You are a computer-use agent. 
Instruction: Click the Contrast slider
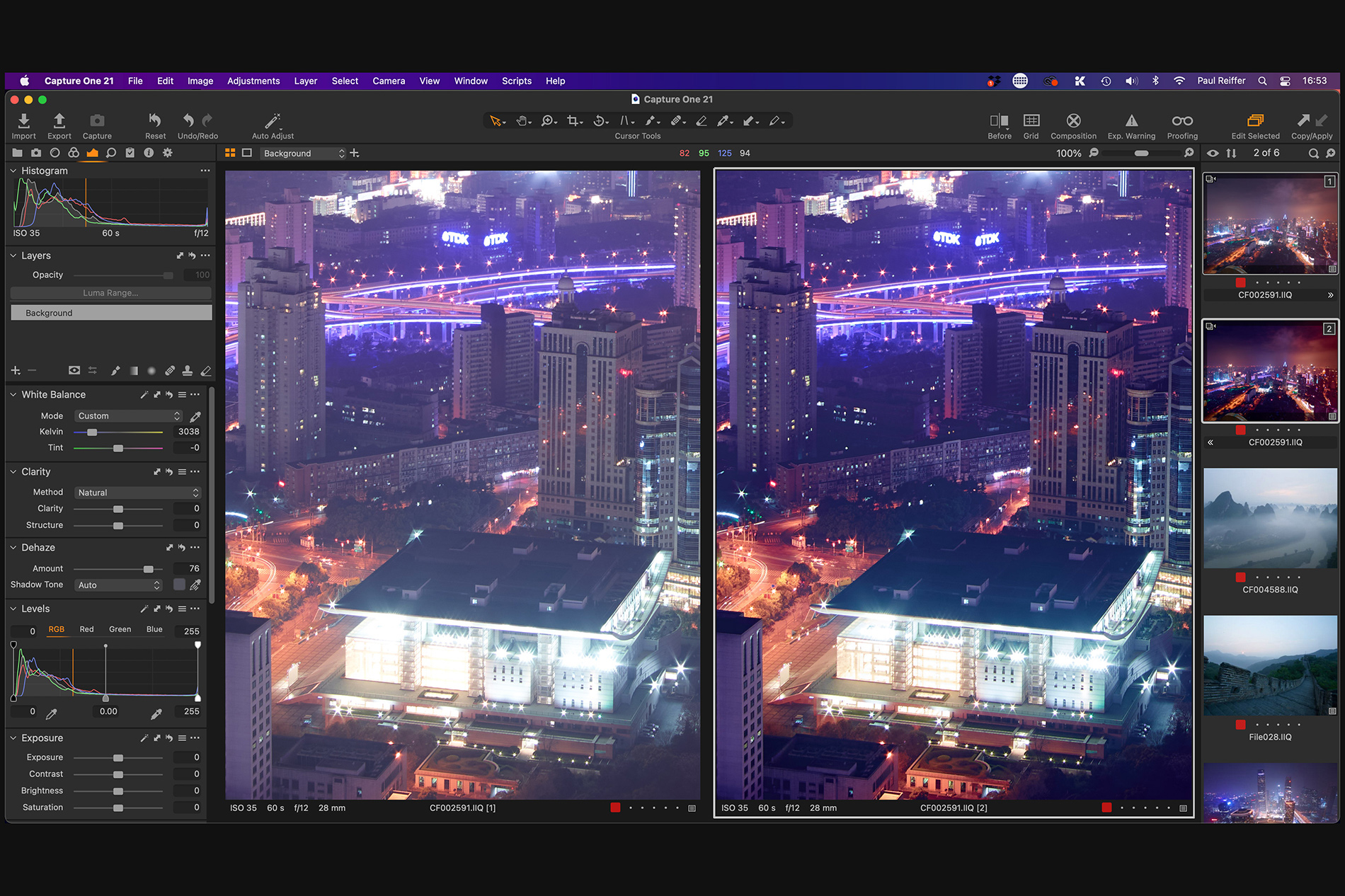click(x=118, y=774)
